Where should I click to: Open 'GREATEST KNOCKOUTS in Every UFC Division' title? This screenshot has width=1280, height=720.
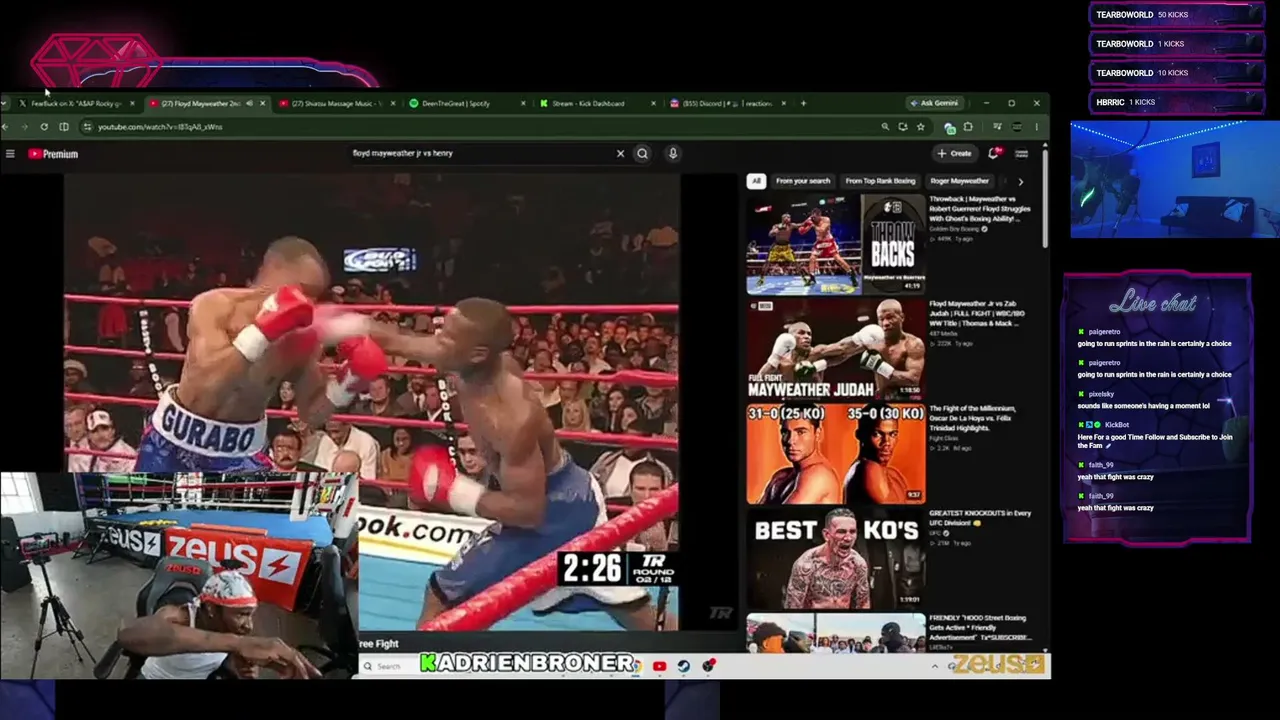(979, 518)
